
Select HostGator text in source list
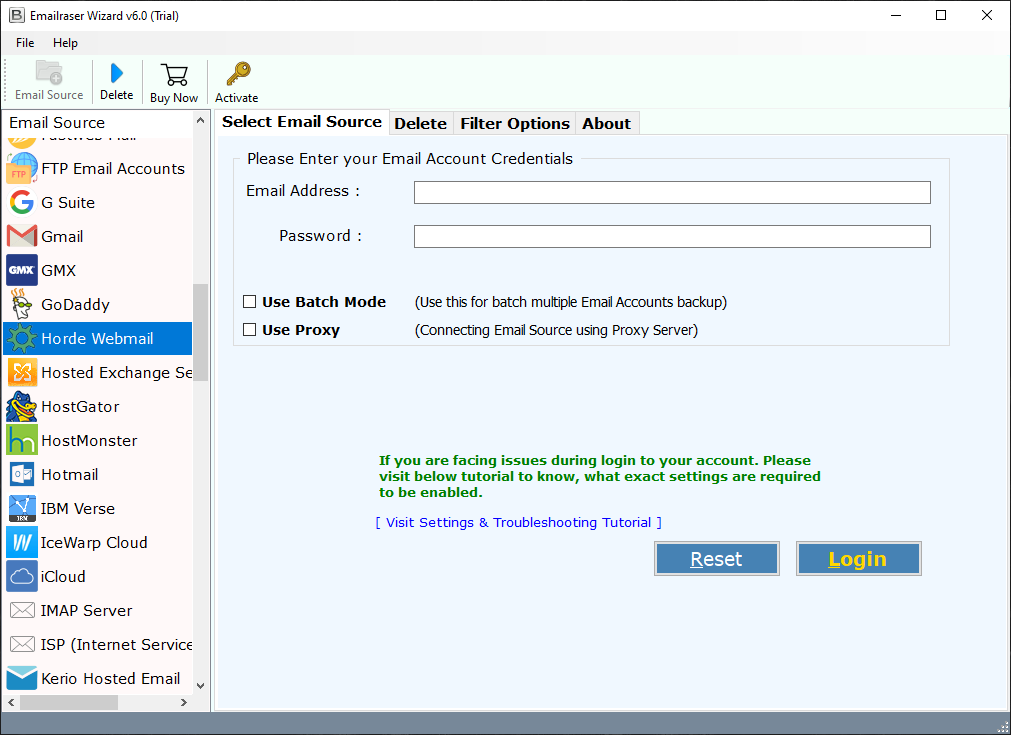click(81, 407)
